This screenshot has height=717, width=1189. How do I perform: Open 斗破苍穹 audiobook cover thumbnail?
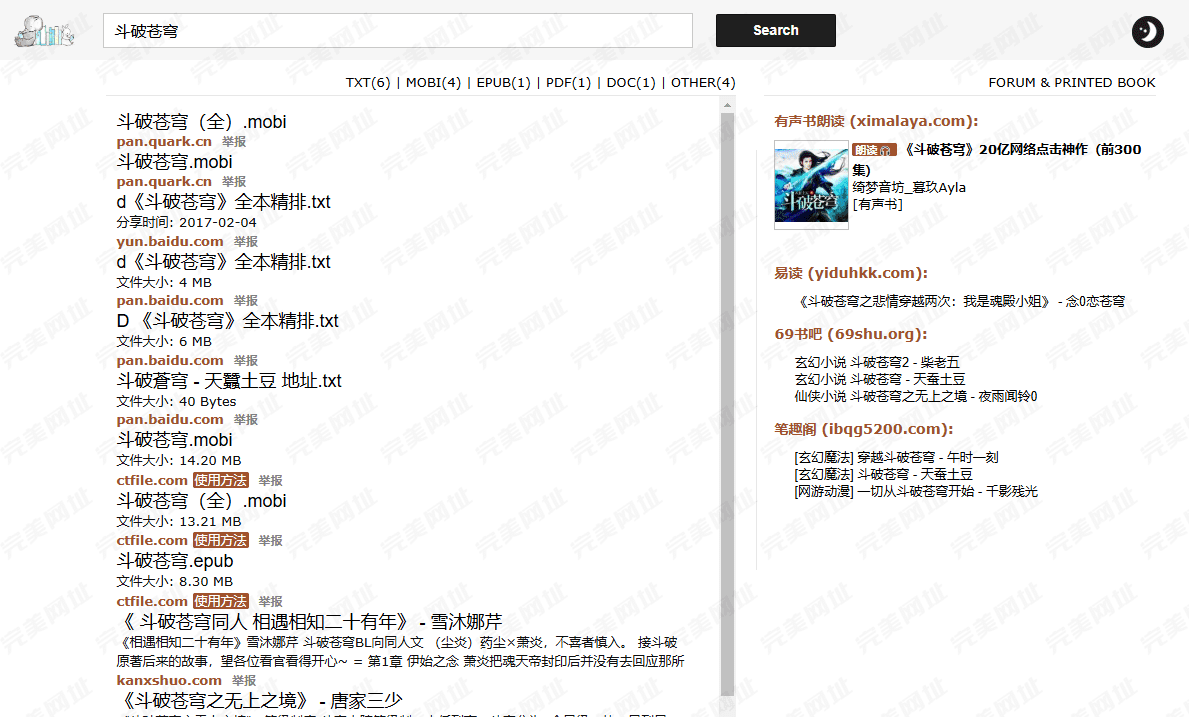tap(811, 185)
